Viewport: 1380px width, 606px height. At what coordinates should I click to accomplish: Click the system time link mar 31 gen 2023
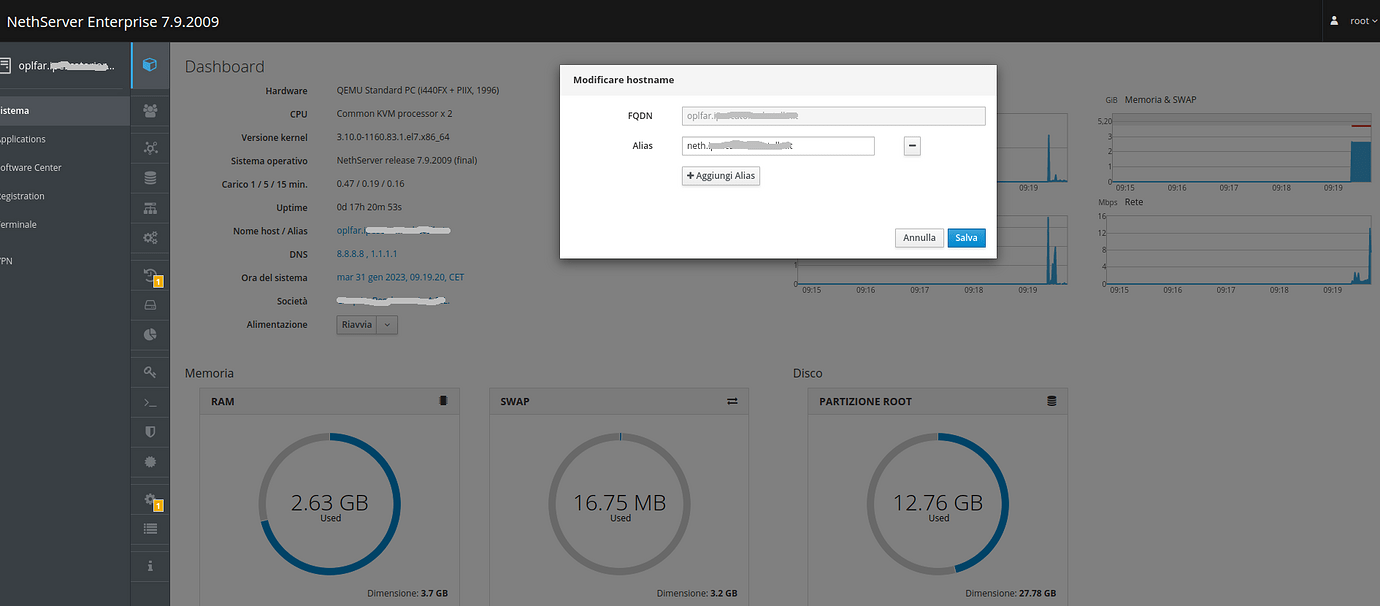tap(401, 277)
